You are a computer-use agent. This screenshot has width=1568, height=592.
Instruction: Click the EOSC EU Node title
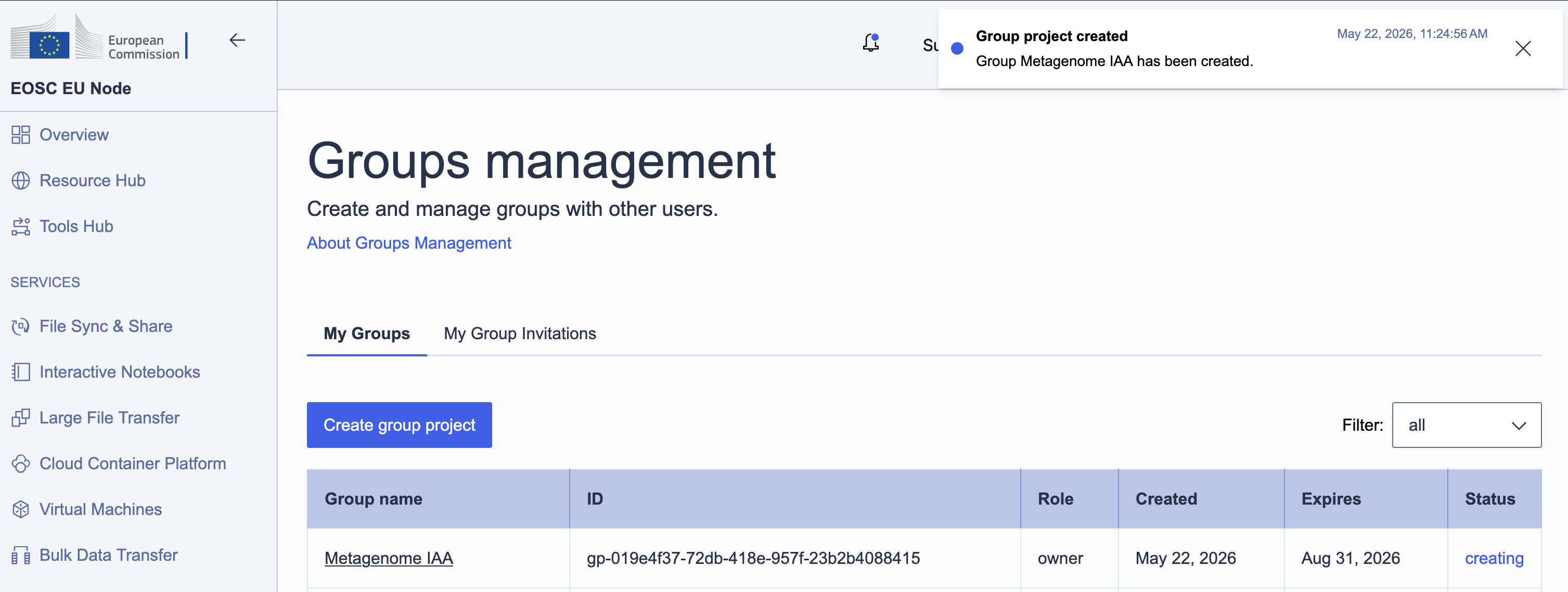[x=71, y=88]
